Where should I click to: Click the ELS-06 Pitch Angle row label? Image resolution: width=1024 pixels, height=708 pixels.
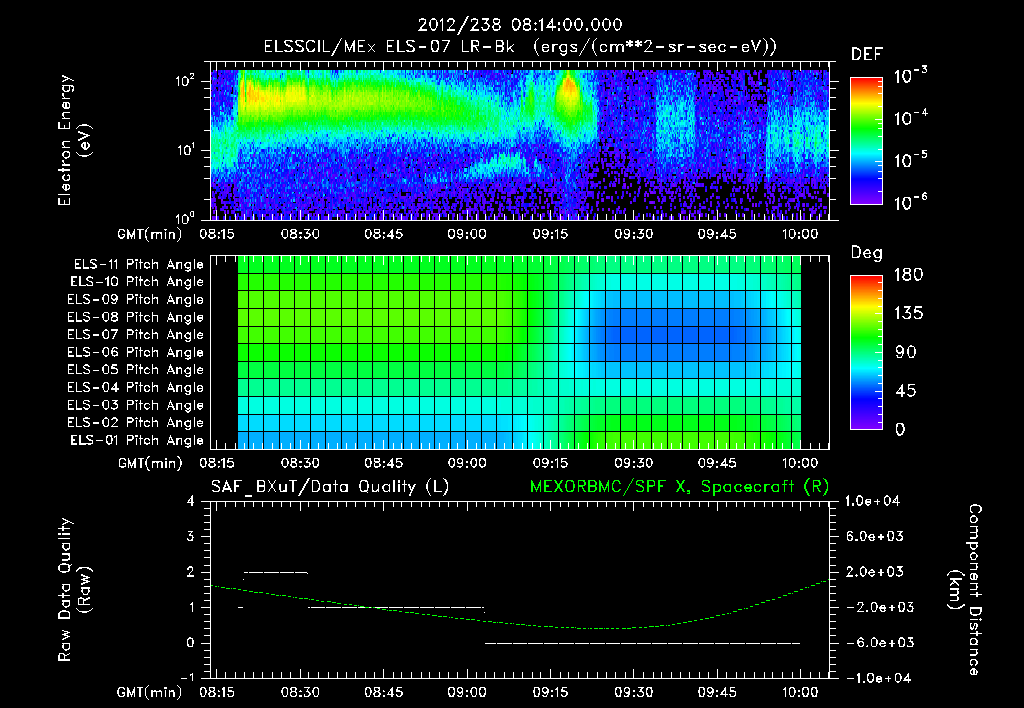coord(136,353)
